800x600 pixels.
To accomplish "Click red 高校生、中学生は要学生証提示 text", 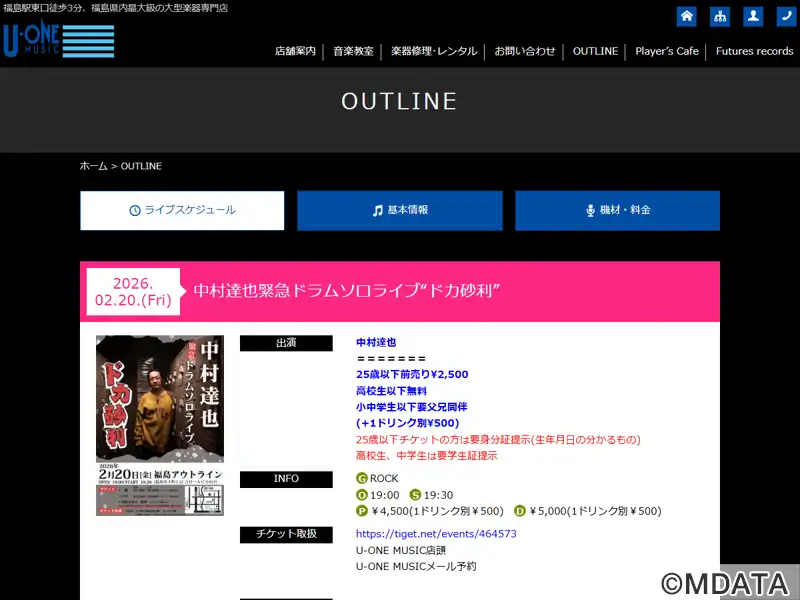I will pyautogui.click(x=427, y=456).
